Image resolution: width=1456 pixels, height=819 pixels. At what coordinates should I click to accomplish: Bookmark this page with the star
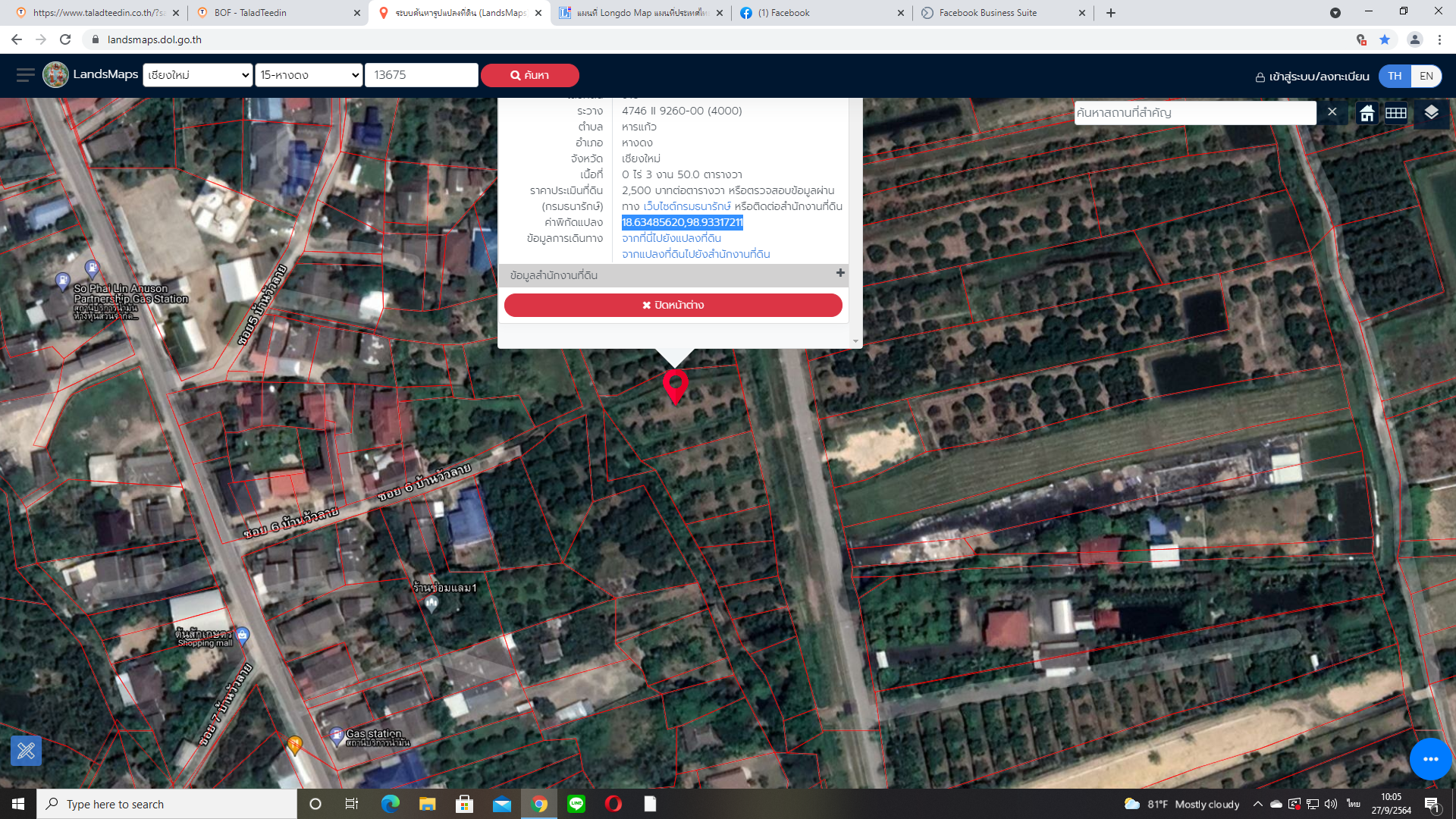[1385, 39]
